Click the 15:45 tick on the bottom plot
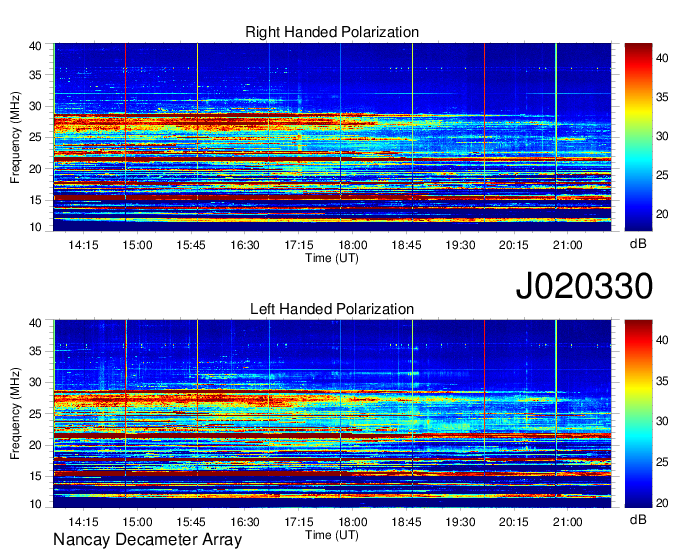Viewport: 680px width, 552px height. (x=191, y=522)
